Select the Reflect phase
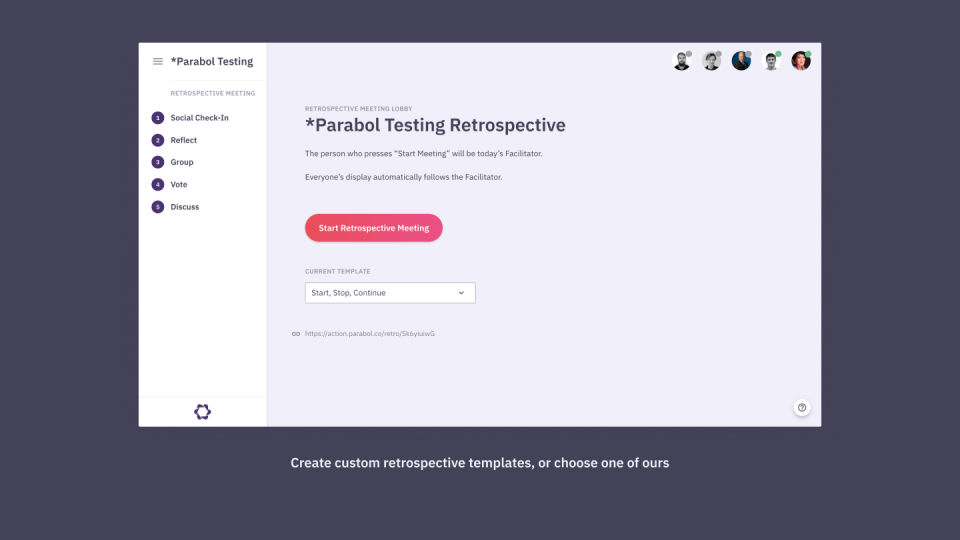960x540 pixels. (184, 140)
